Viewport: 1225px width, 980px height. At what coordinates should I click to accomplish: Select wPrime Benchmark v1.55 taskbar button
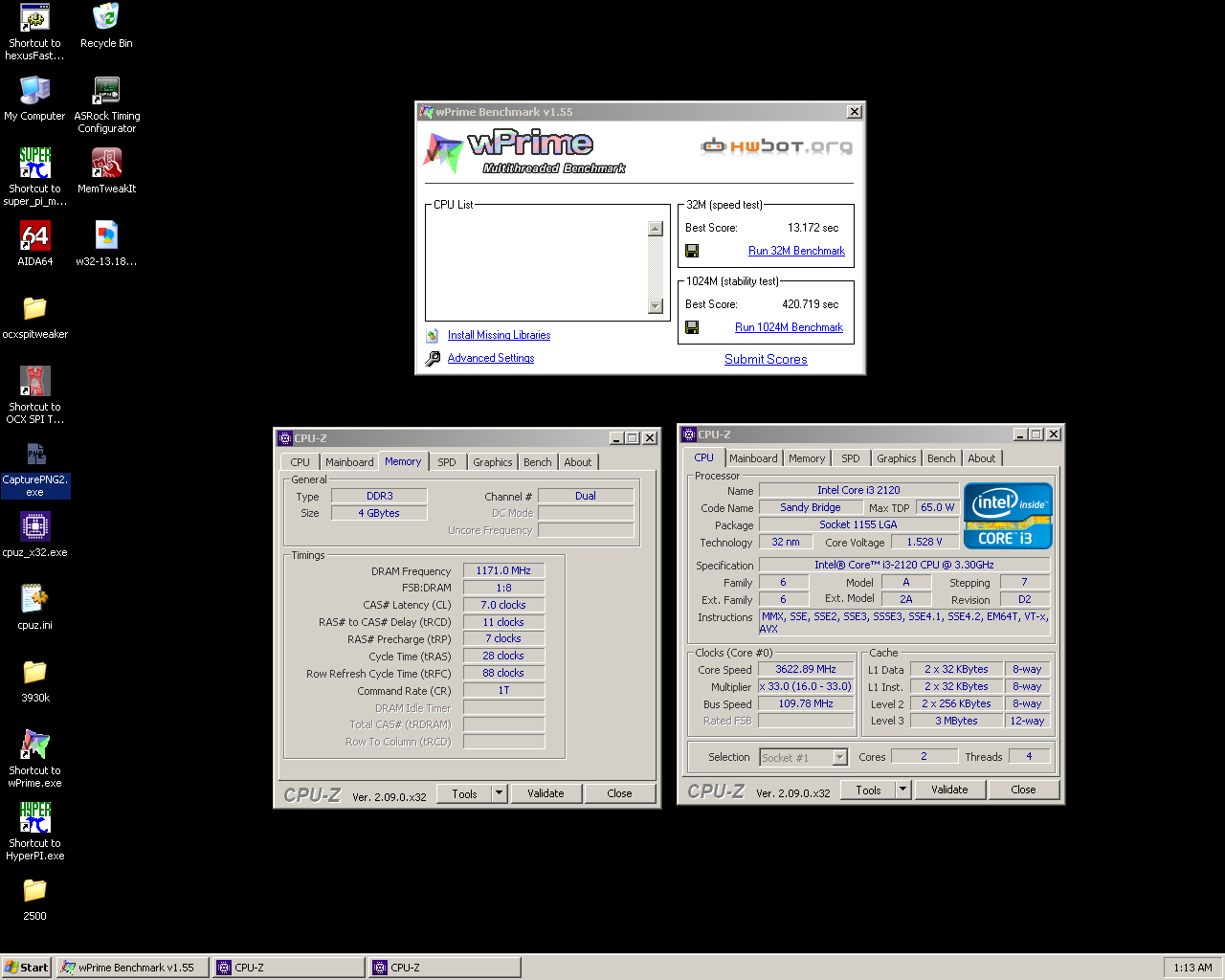tap(132, 968)
